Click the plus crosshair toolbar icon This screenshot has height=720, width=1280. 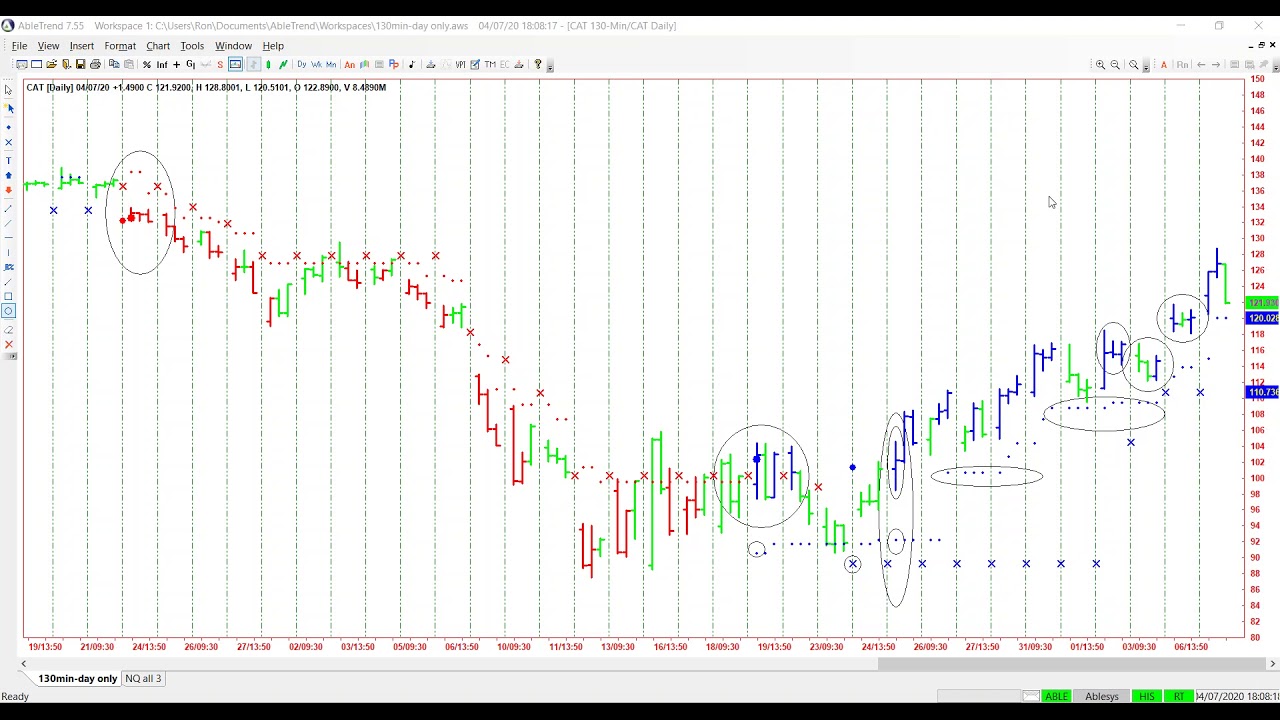(176, 65)
